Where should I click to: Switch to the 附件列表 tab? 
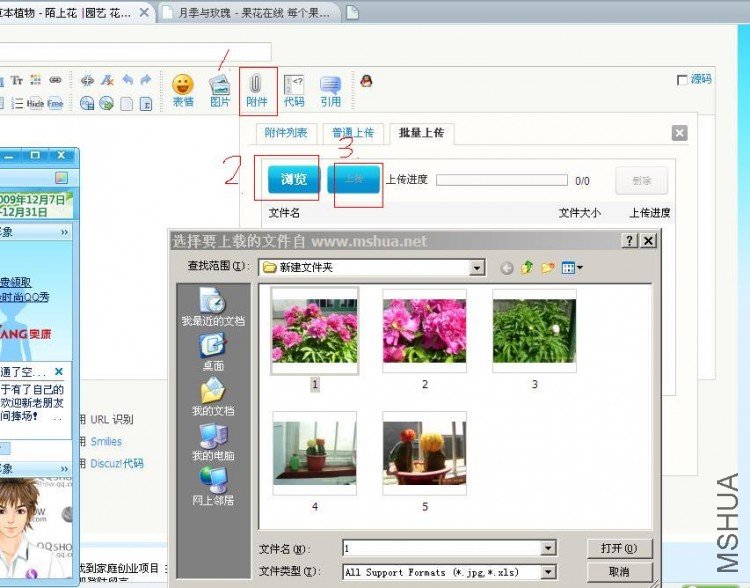point(285,133)
